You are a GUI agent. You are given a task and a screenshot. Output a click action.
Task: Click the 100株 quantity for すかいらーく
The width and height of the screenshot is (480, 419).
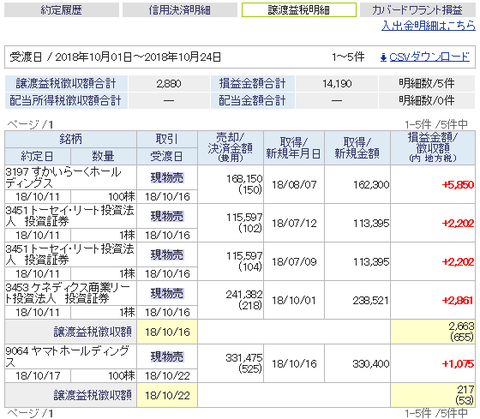[122, 197]
